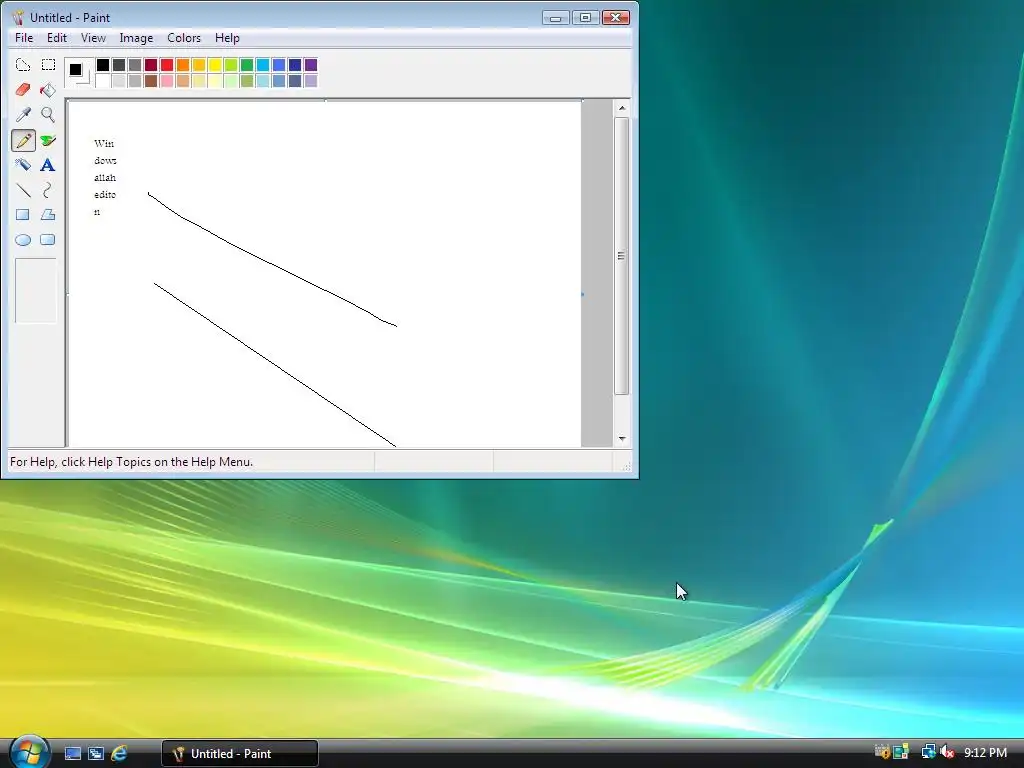This screenshot has width=1024, height=768.
Task: Click the Untitled - Paint title bar
Action: (274, 17)
